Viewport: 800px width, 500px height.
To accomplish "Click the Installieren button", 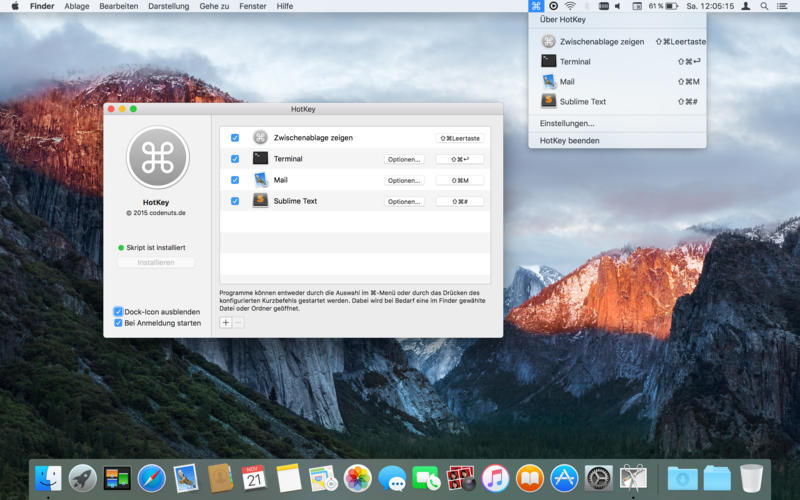I will (x=156, y=262).
